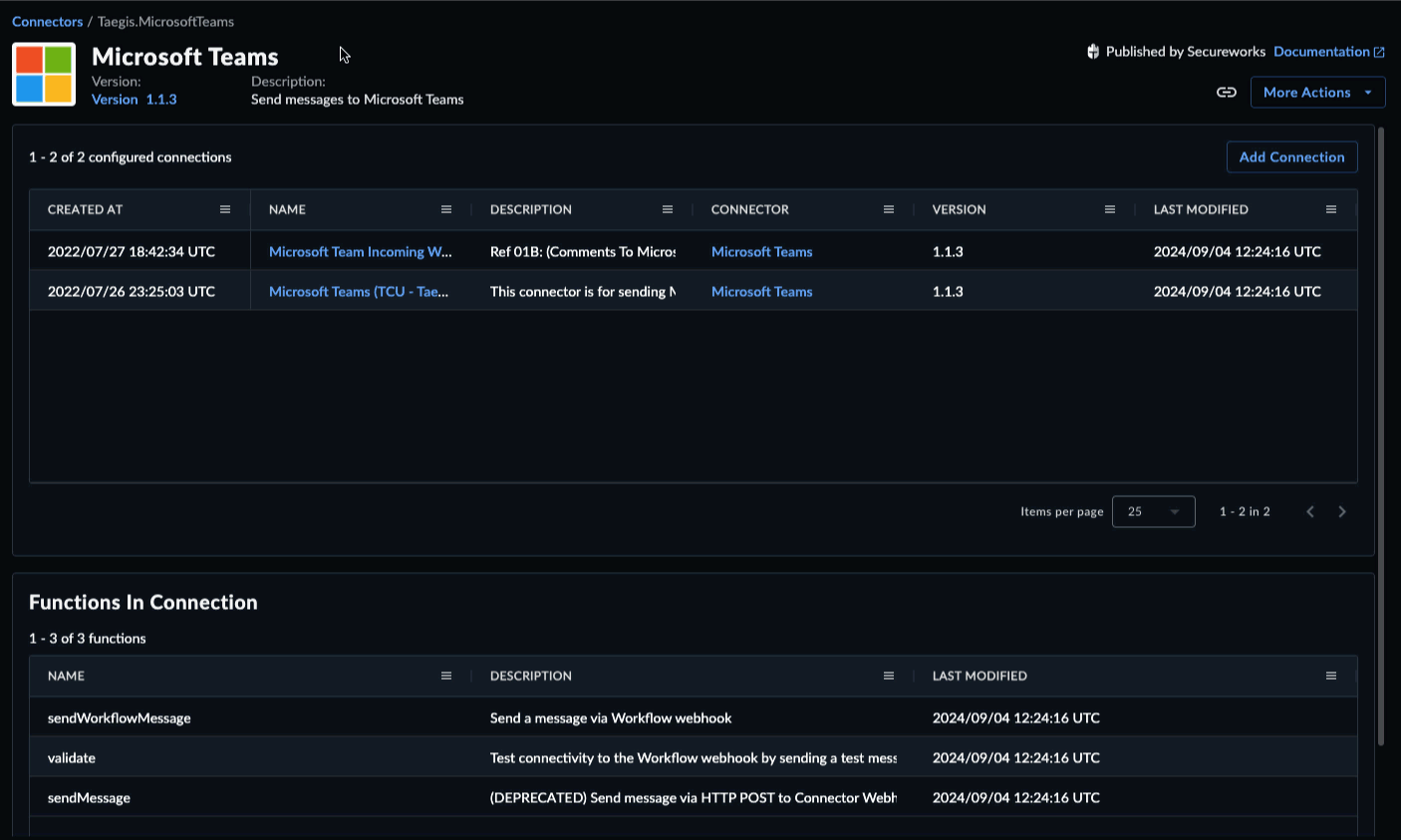Viewport: 1401px width, 840px height.
Task: Select sendWorkflowMessage function row
Action: pos(694,717)
